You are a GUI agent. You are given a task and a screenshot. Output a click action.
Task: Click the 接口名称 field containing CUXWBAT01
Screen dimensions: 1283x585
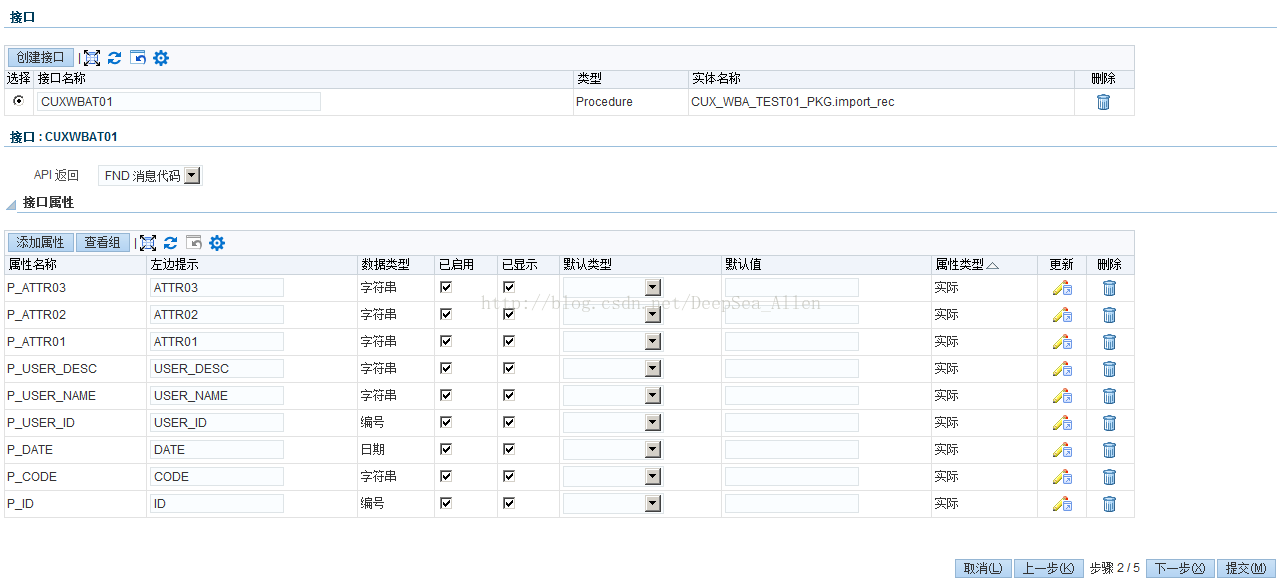pyautogui.click(x=179, y=102)
